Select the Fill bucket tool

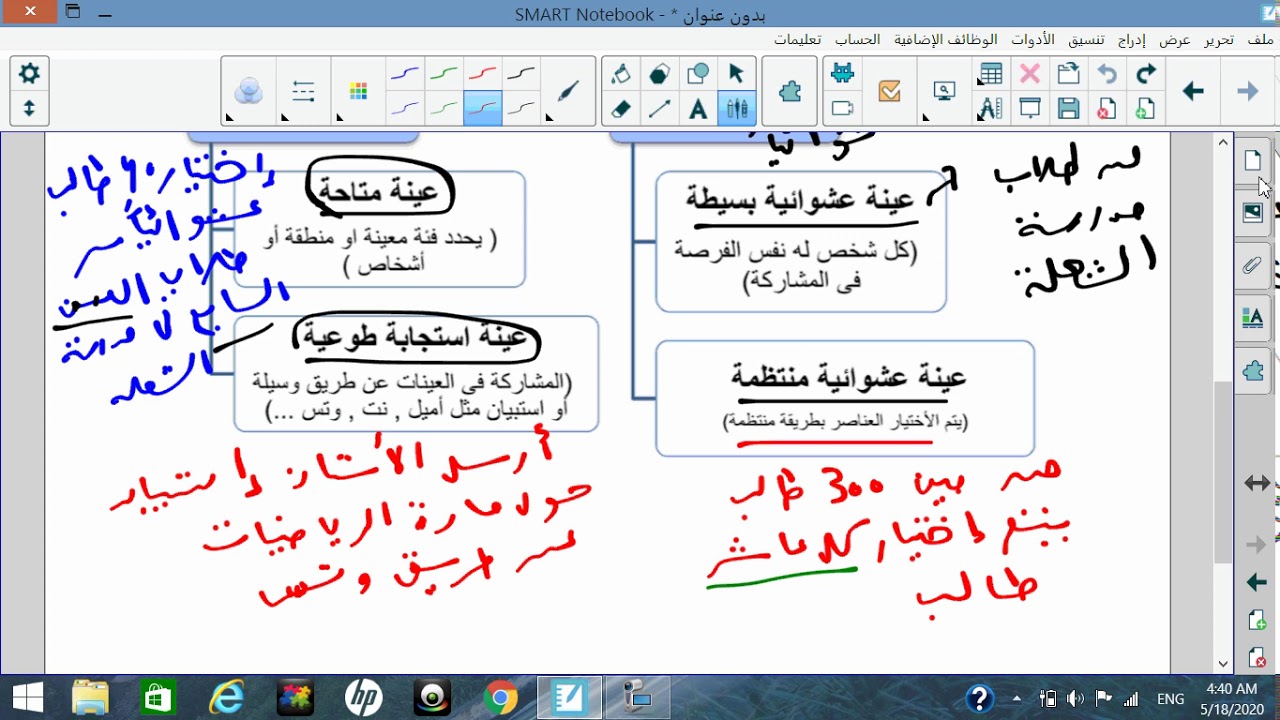point(621,74)
